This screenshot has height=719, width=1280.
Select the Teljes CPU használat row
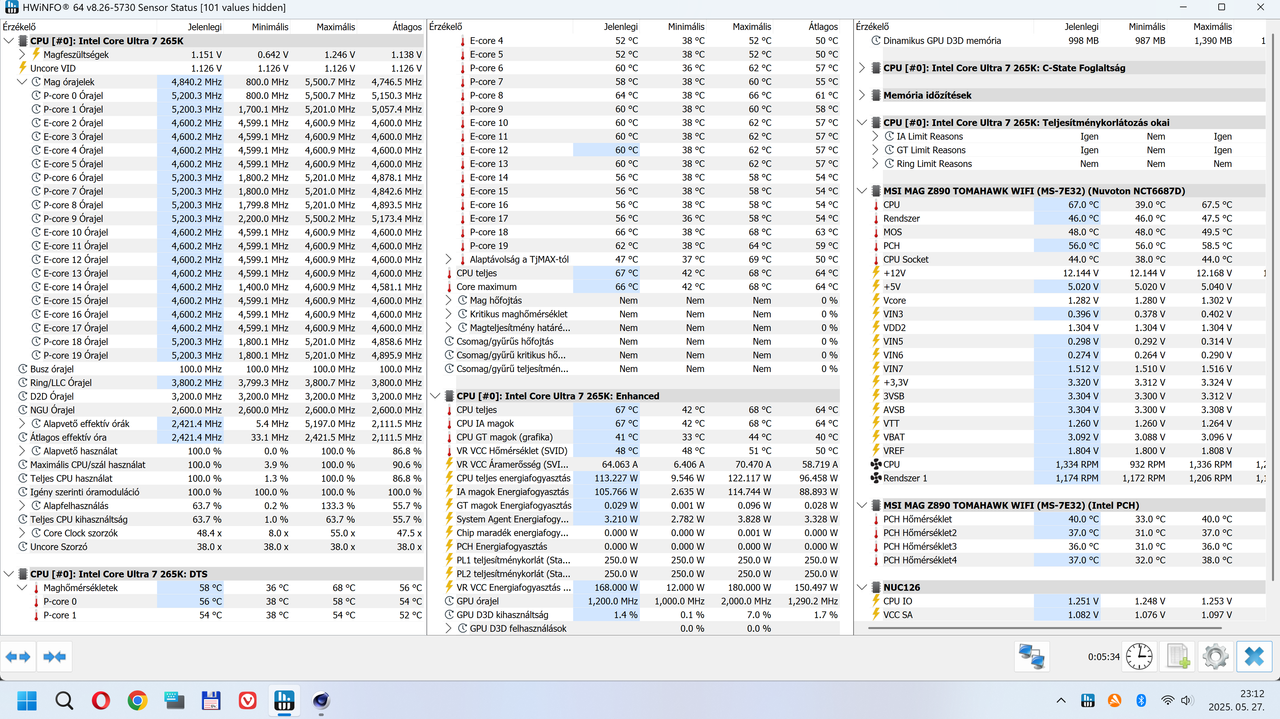(x=213, y=478)
